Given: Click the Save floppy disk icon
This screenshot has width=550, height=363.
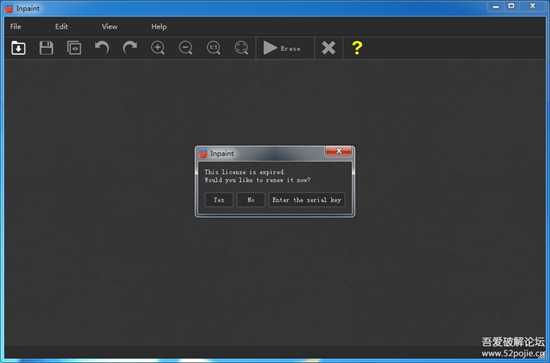Looking at the screenshot, I should click(x=46, y=48).
